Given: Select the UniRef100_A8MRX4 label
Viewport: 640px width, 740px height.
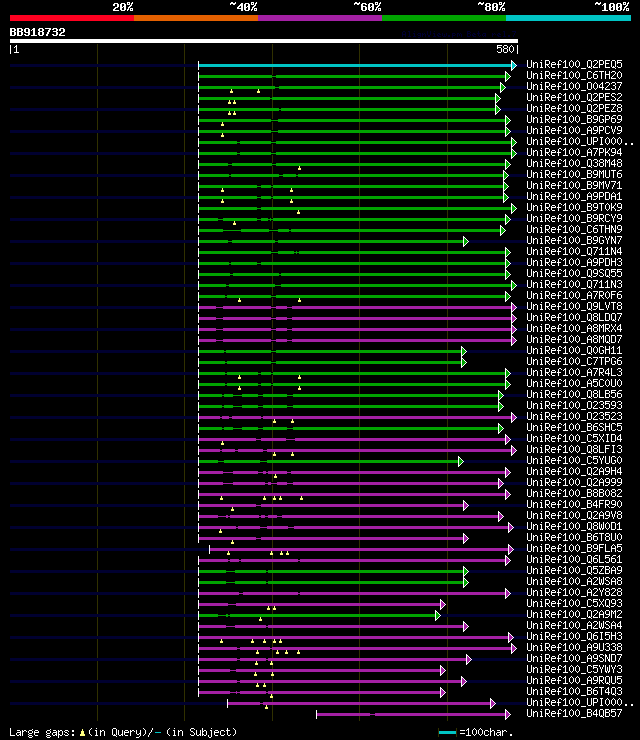Looking at the screenshot, I should (x=574, y=328).
